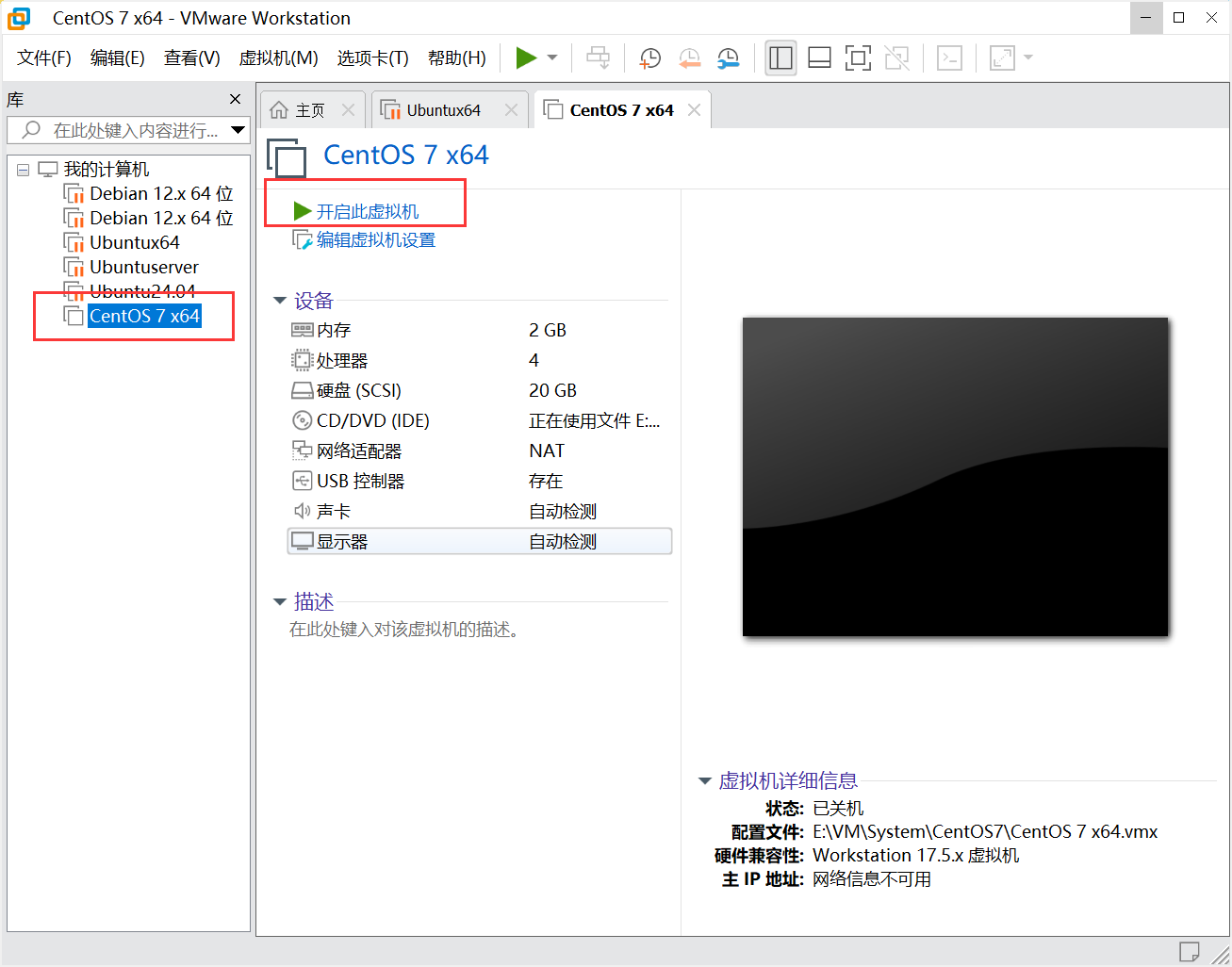The image size is (1232, 967).
Task: Click the disc icon beside CD/DVD (IDE)
Action: [302, 420]
